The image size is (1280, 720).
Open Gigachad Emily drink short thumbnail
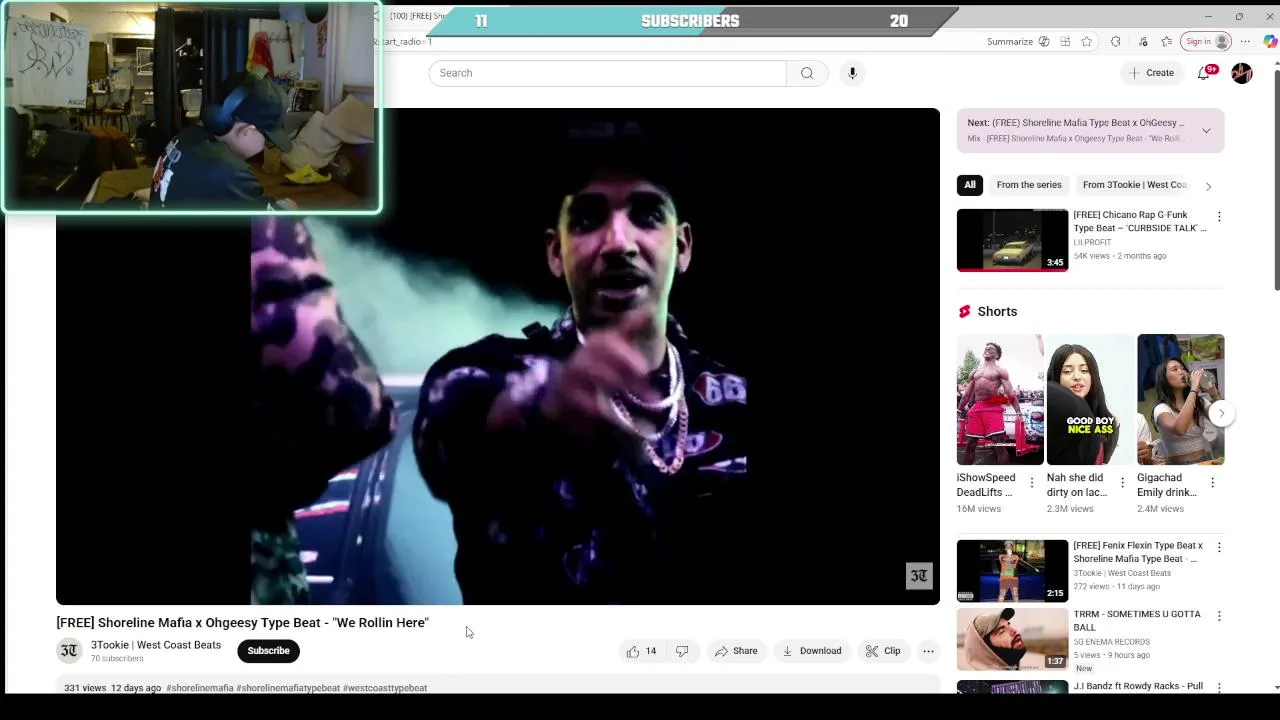tap(1180, 400)
